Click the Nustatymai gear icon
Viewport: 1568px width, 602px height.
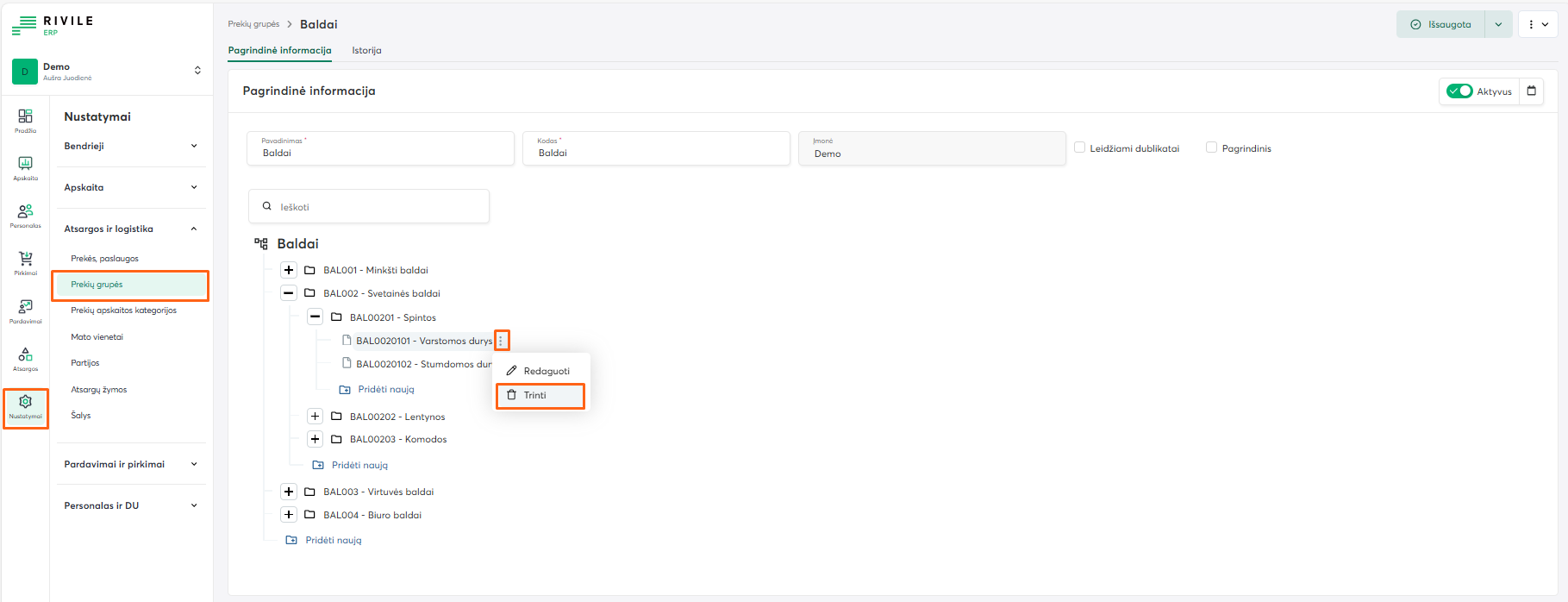click(x=25, y=405)
